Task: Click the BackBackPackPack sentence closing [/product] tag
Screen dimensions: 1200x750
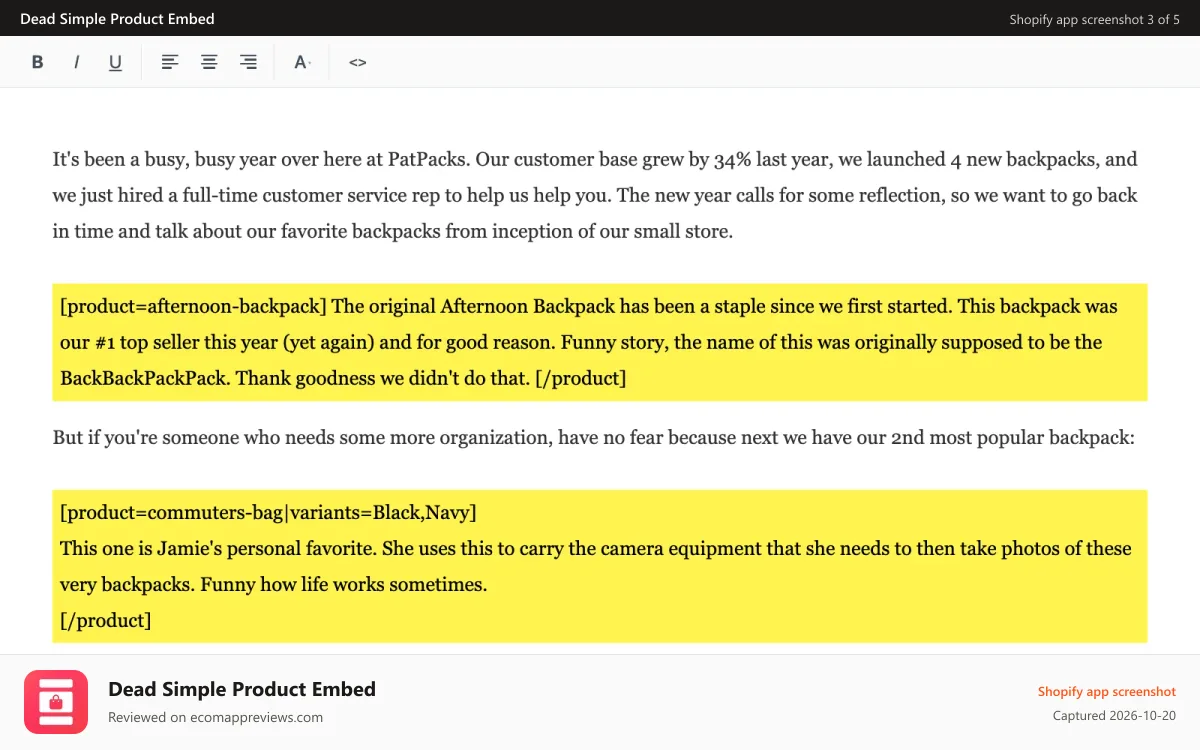Action: pos(581,378)
